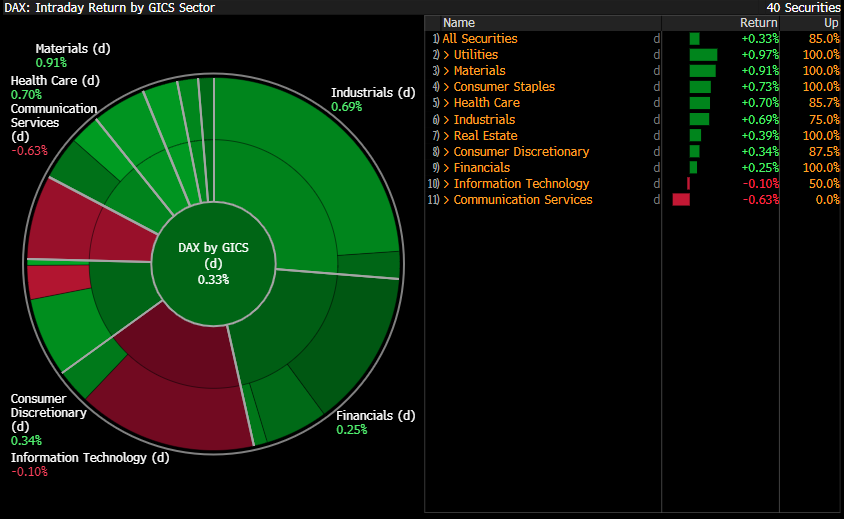This screenshot has width=844, height=519.
Task: Open Information Technology name in table
Action: 522,184
